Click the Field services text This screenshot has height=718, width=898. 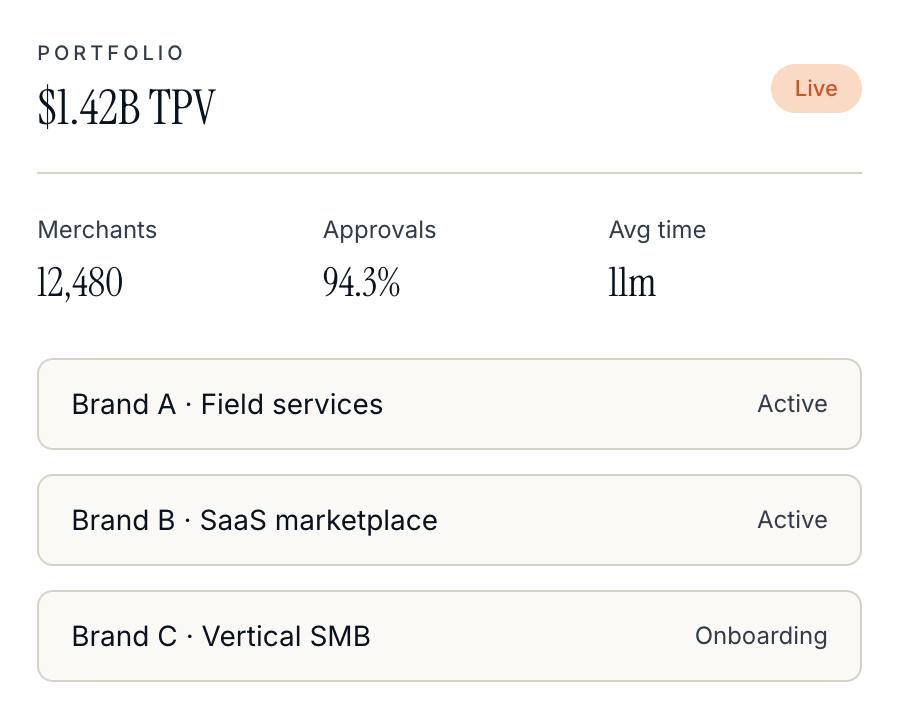292,404
